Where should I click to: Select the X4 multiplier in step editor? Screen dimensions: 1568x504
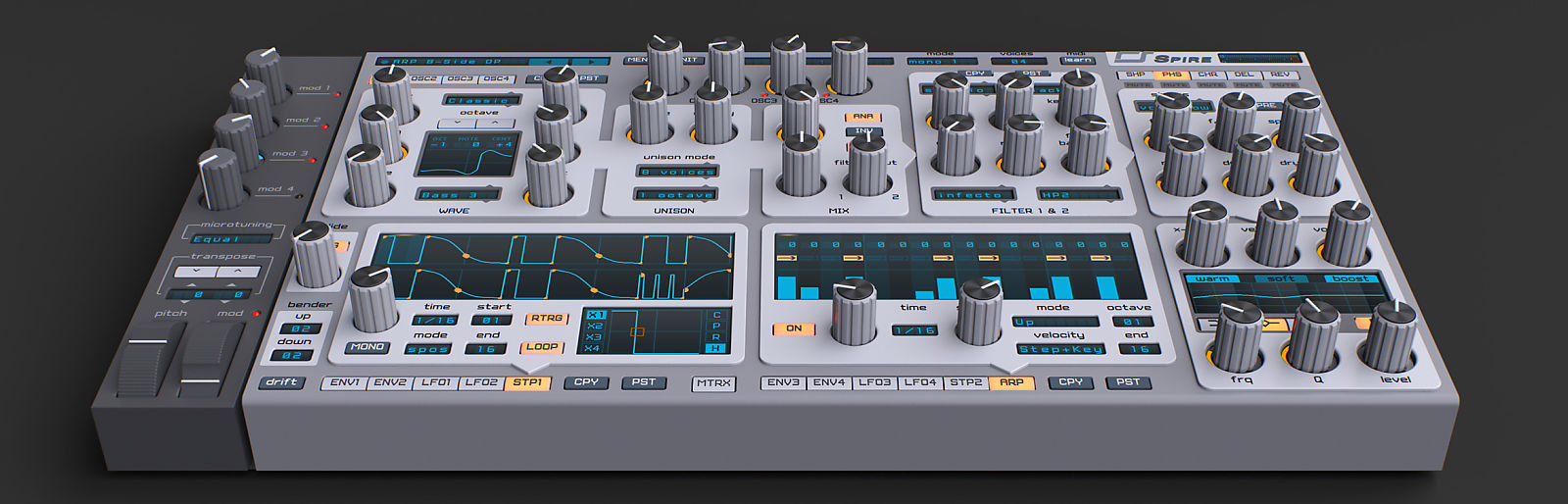593,349
